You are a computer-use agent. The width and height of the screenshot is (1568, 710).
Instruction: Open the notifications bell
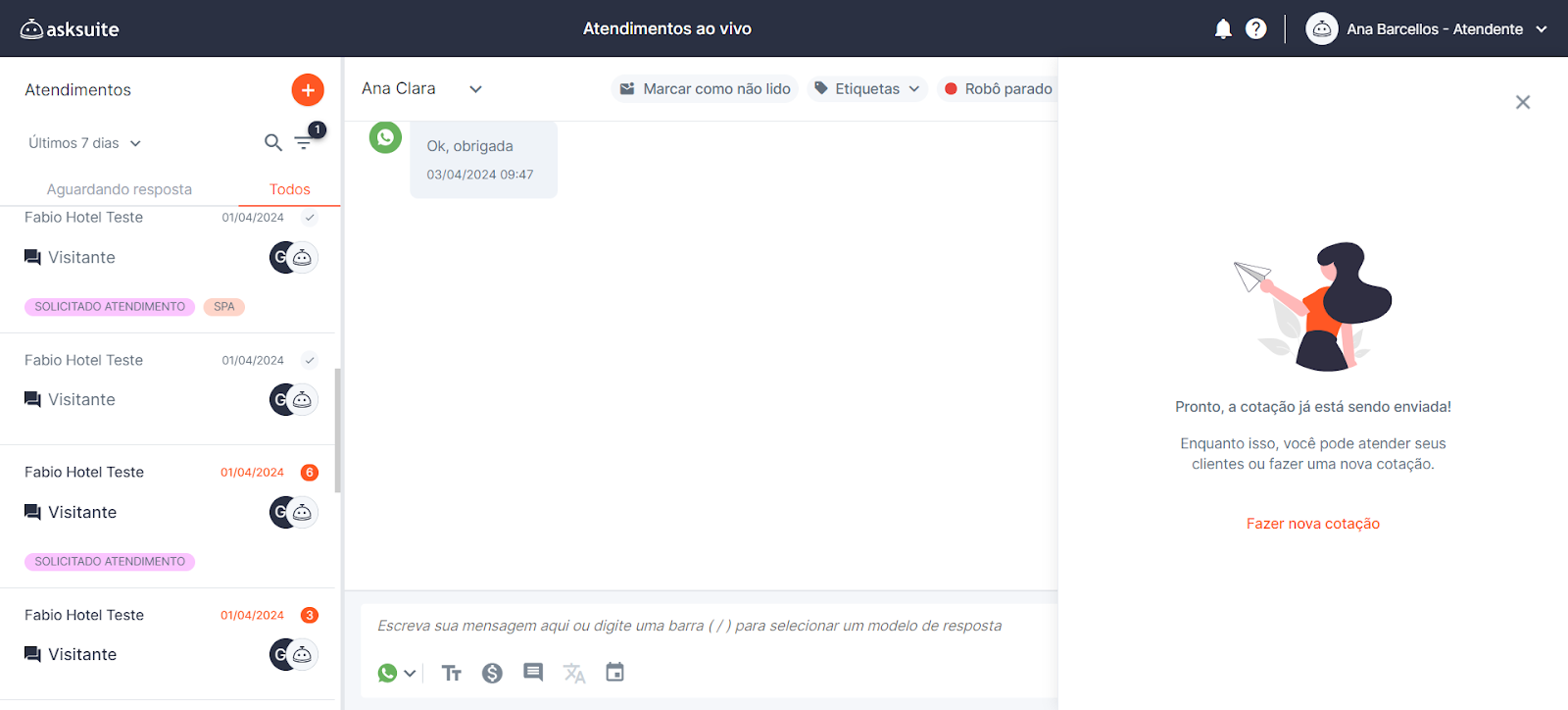pyautogui.click(x=1223, y=28)
